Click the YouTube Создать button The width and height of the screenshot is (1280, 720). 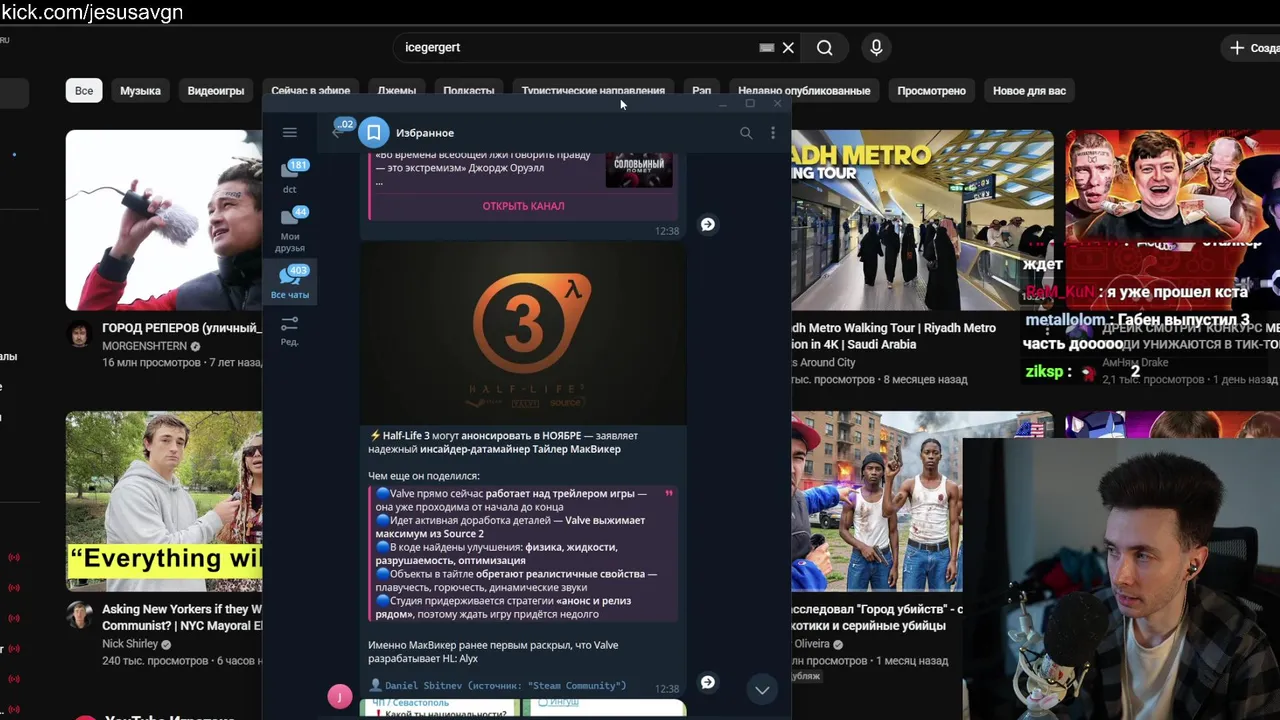click(1252, 47)
